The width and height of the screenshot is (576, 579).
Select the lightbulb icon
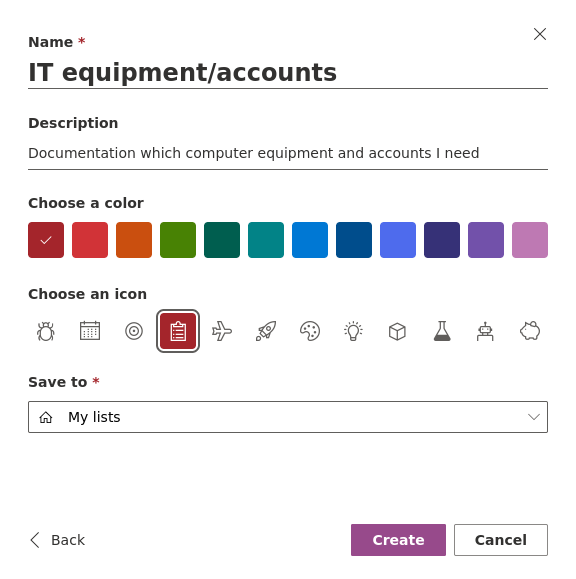pos(354,331)
